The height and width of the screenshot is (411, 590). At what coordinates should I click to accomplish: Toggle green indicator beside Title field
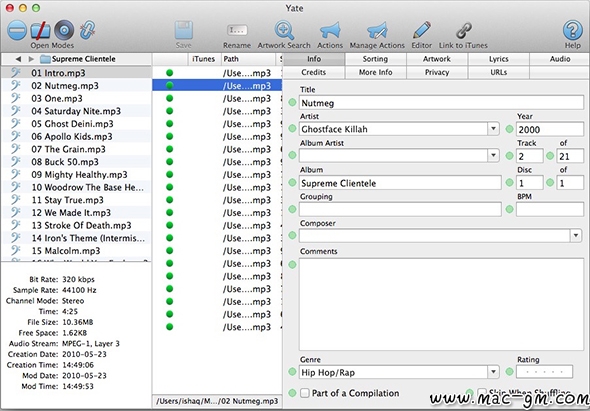point(292,102)
